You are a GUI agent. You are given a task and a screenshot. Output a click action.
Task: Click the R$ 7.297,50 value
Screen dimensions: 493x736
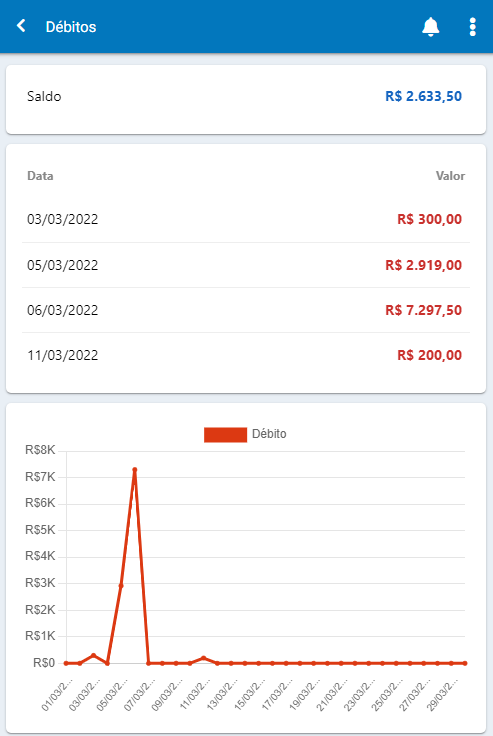(x=424, y=310)
